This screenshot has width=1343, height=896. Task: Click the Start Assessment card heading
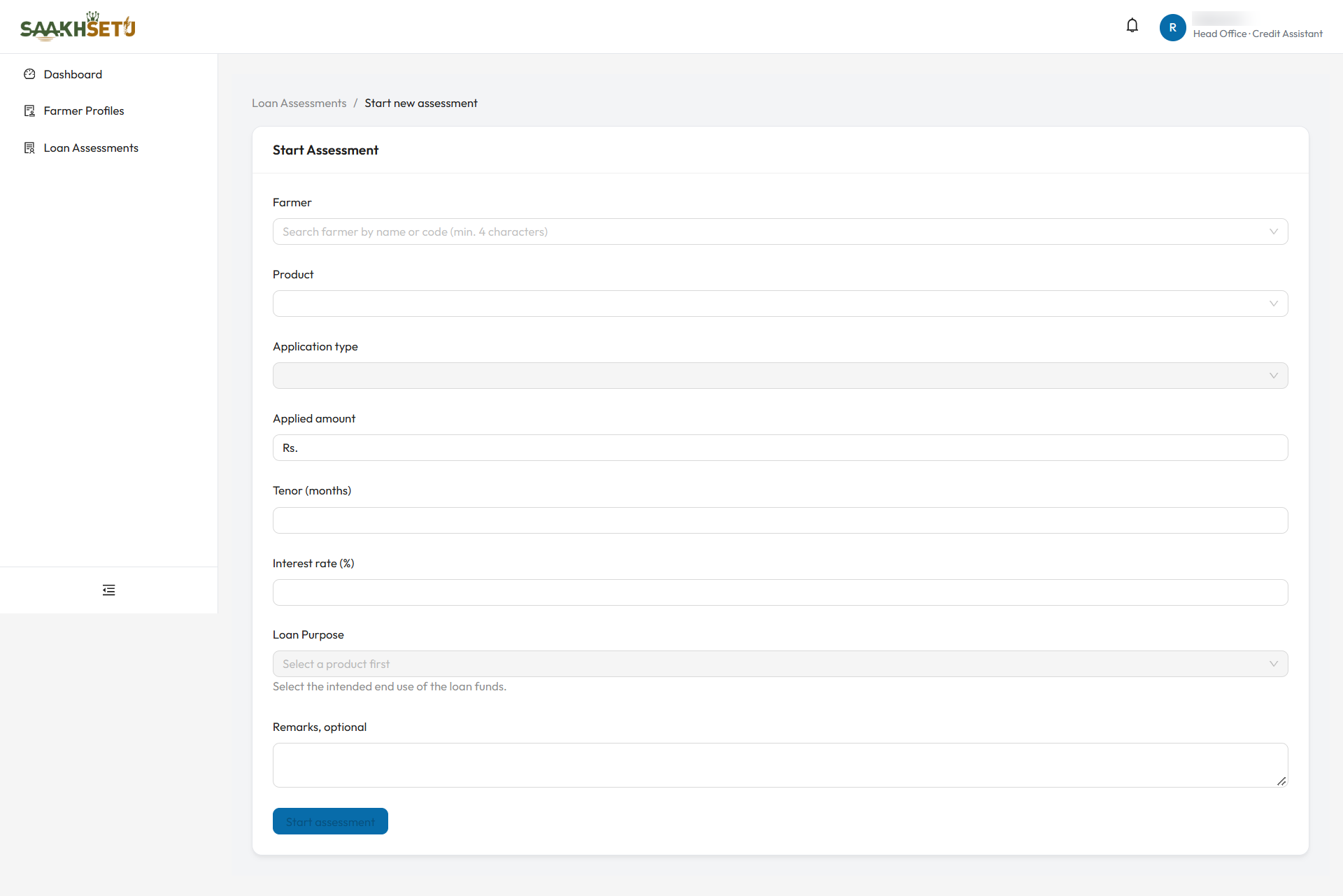pos(325,150)
